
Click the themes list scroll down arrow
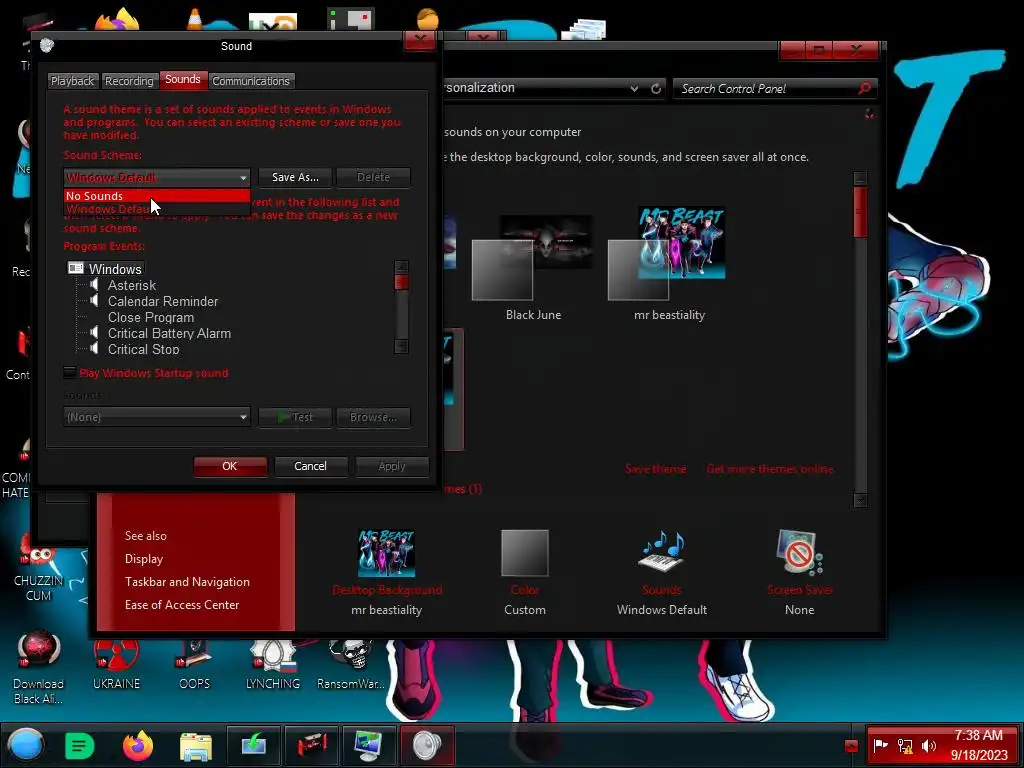[860, 500]
